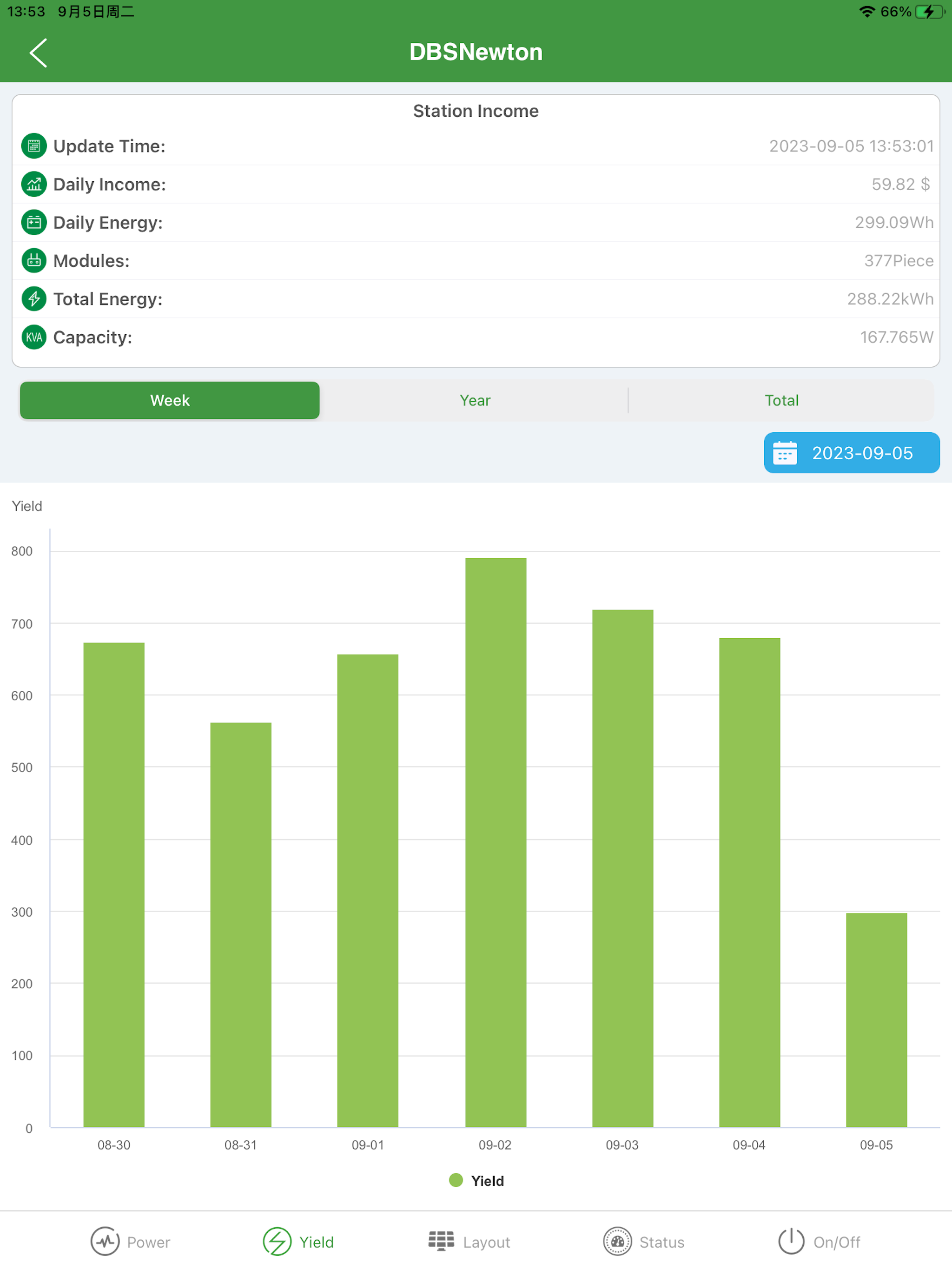This screenshot has height=1270, width=952.
Task: Click the Modules plug icon
Action: tap(34, 261)
